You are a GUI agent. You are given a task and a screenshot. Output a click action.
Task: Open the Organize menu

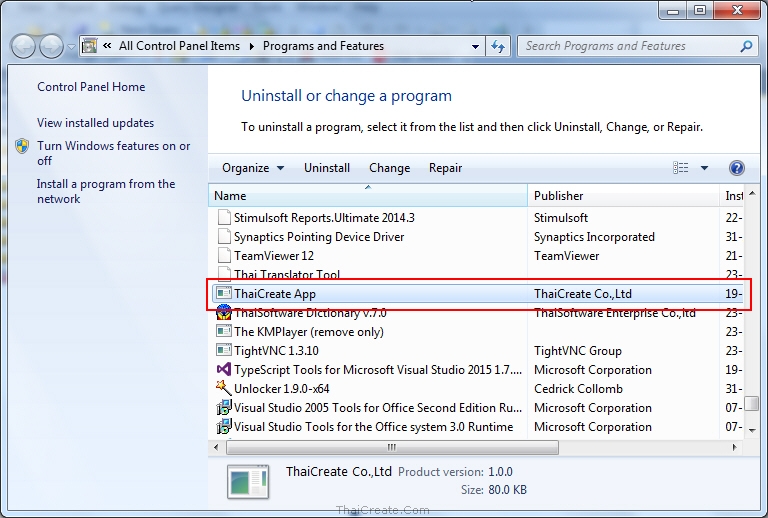click(x=253, y=168)
